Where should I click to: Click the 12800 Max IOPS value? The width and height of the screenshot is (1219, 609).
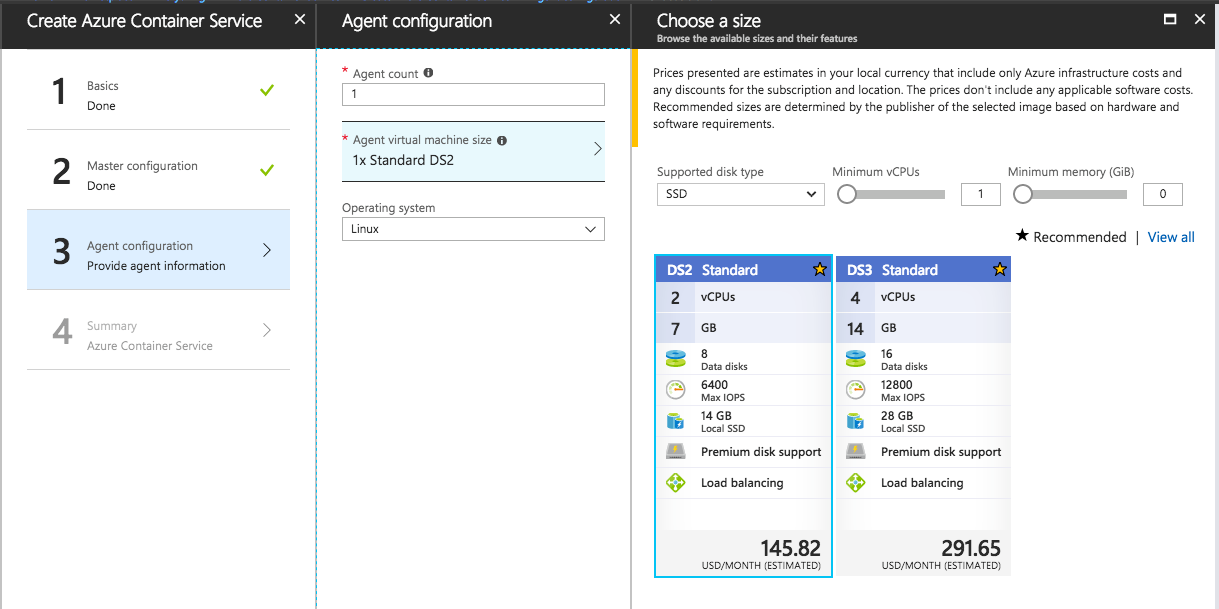pyautogui.click(x=898, y=385)
